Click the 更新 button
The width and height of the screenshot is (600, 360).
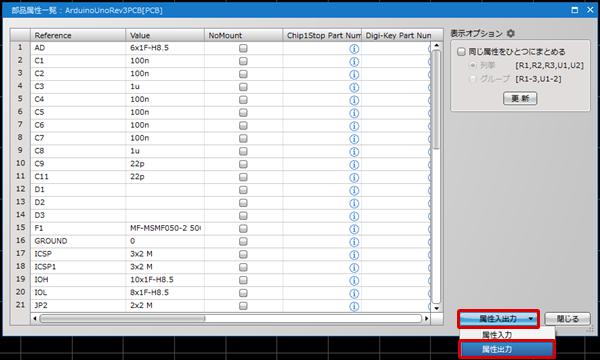pos(520,98)
